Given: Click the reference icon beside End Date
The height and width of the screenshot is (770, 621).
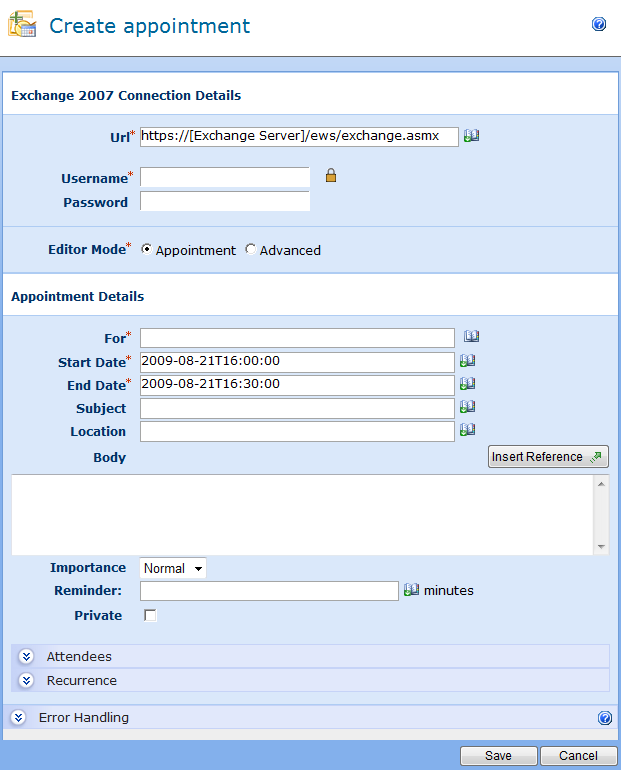Looking at the screenshot, I should tap(467, 384).
